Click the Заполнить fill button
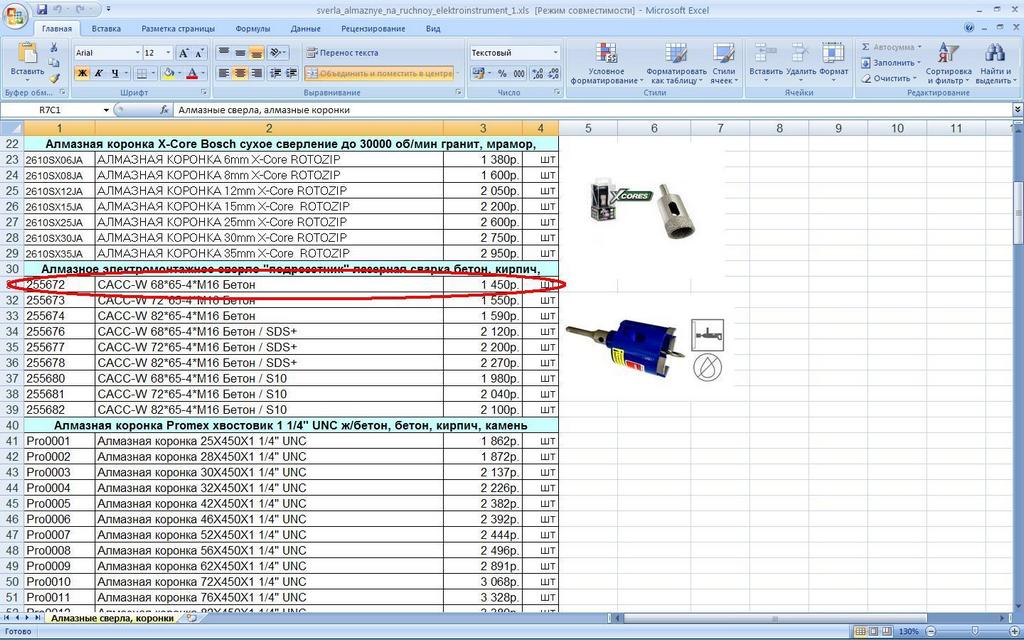Image resolution: width=1024 pixels, height=640 pixels. pyautogui.click(x=889, y=63)
